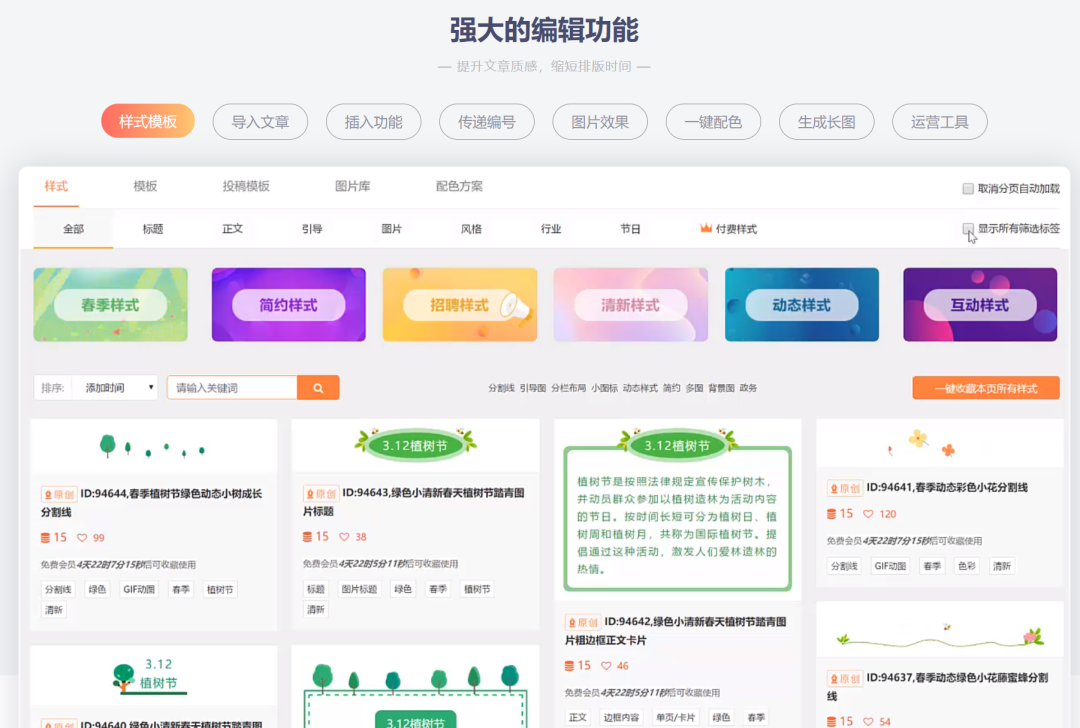Click 一键收藏本页所有样式 button

[986, 388]
